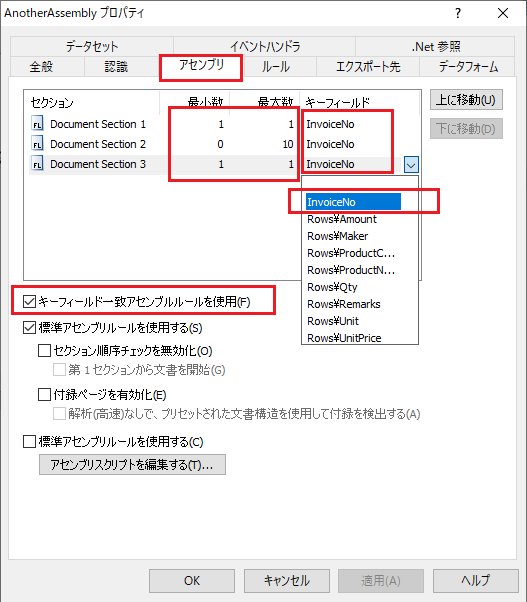
Task: Click the Document Section 1 FL icon
Action: point(37,124)
